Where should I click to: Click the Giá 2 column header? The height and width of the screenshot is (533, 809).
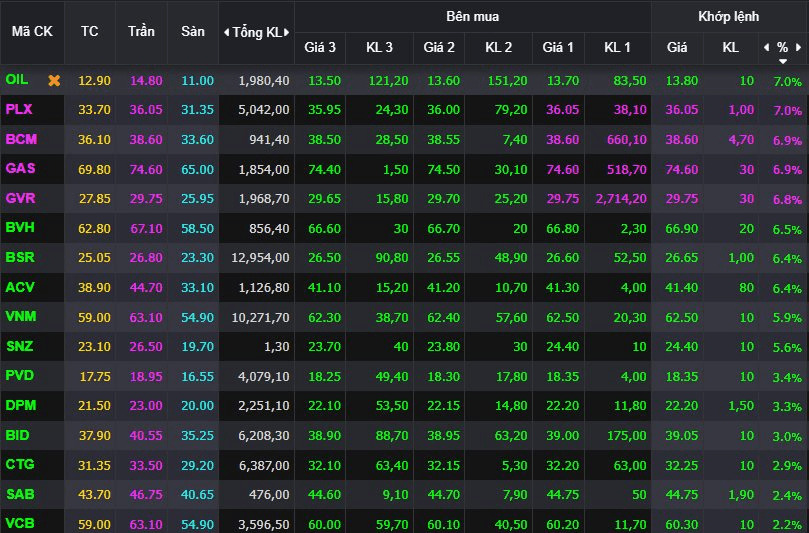point(439,47)
